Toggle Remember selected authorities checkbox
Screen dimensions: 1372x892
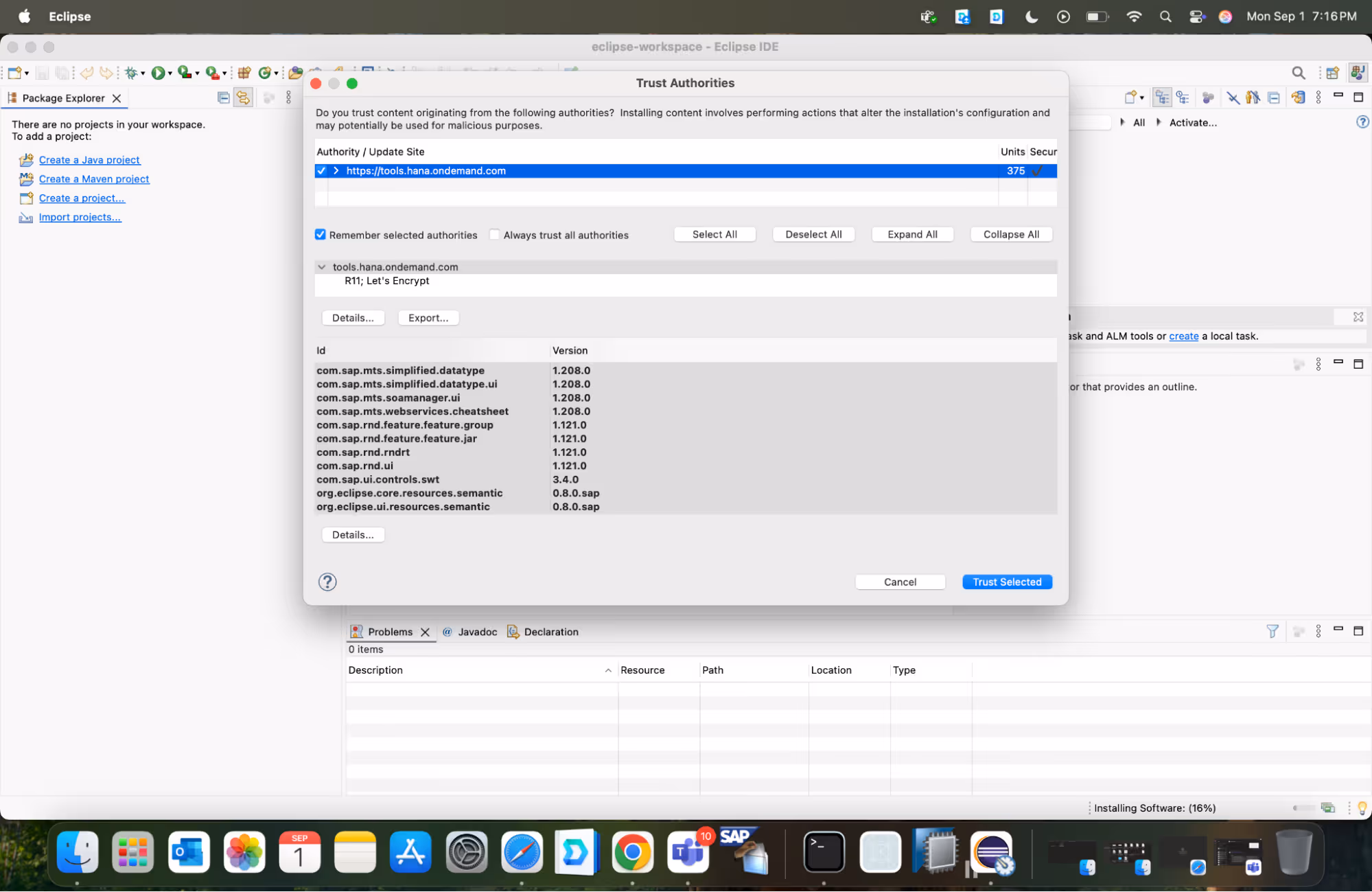pos(321,235)
